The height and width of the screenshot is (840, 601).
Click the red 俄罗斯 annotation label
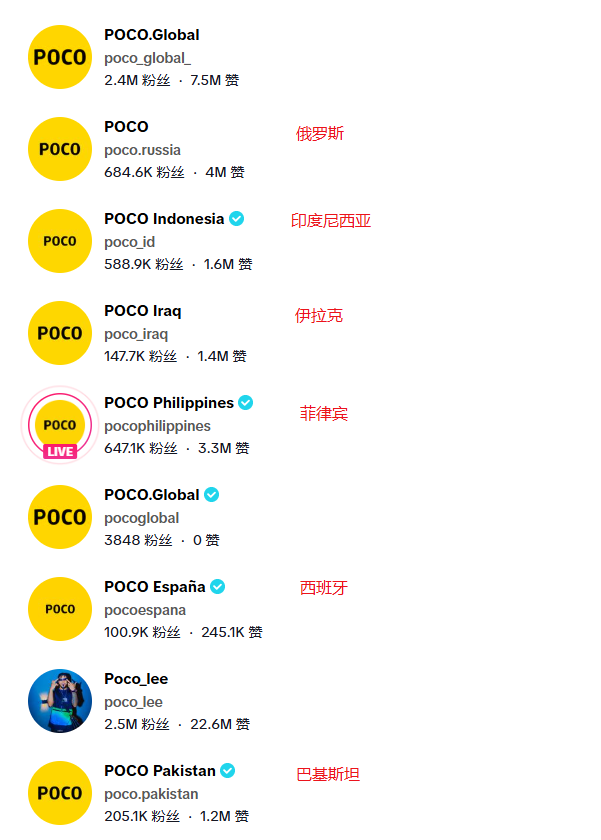pyautogui.click(x=320, y=134)
